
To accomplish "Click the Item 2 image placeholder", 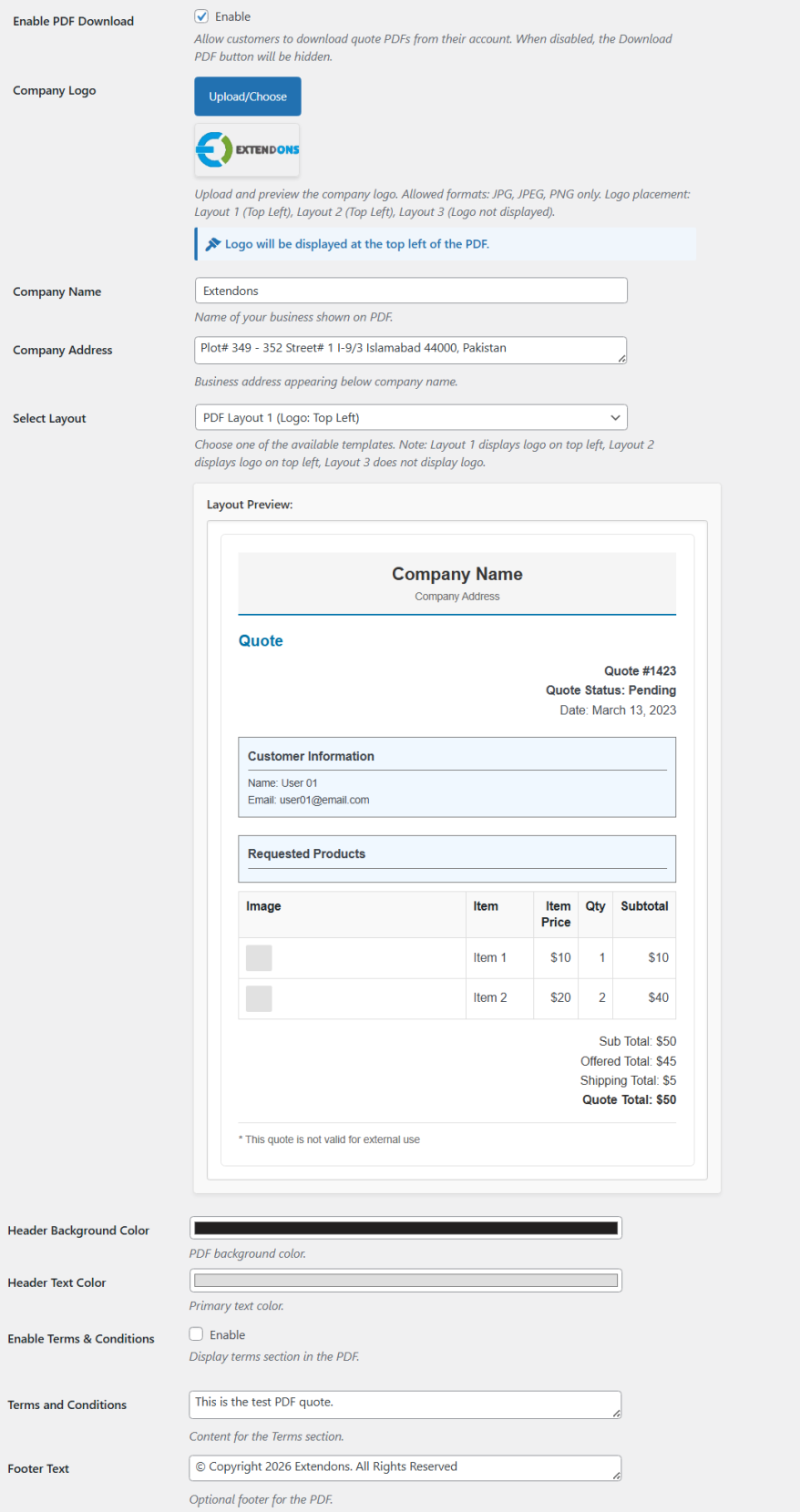I will point(259,998).
